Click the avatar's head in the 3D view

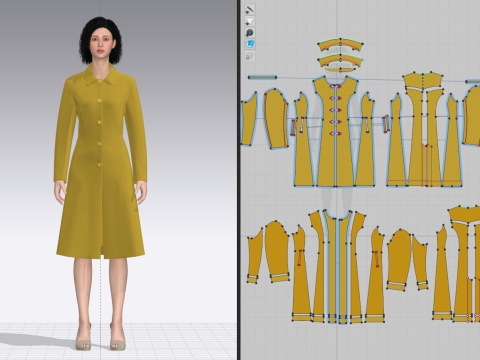click(x=100, y=41)
